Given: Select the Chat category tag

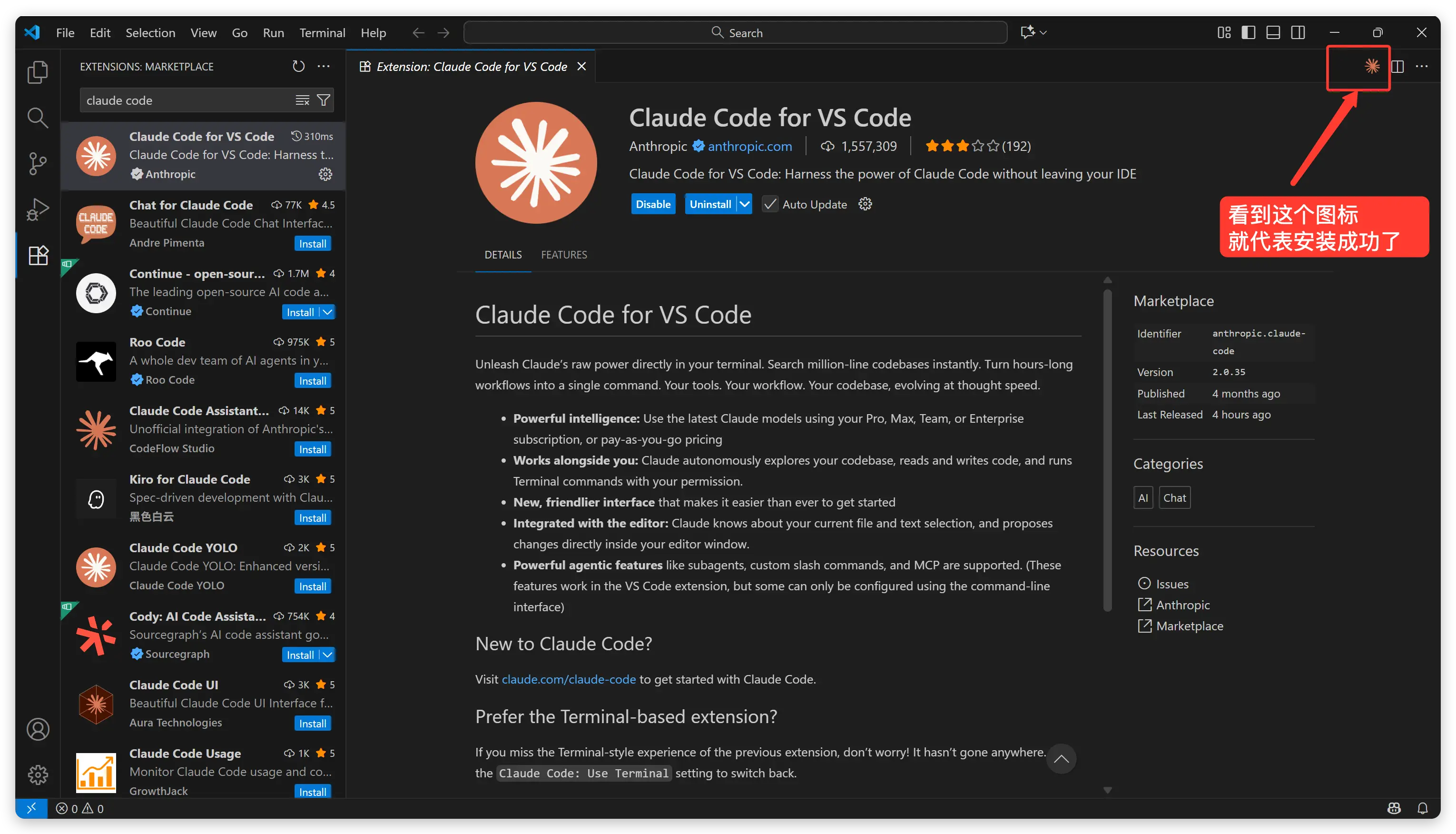Looking at the screenshot, I should (1174, 498).
